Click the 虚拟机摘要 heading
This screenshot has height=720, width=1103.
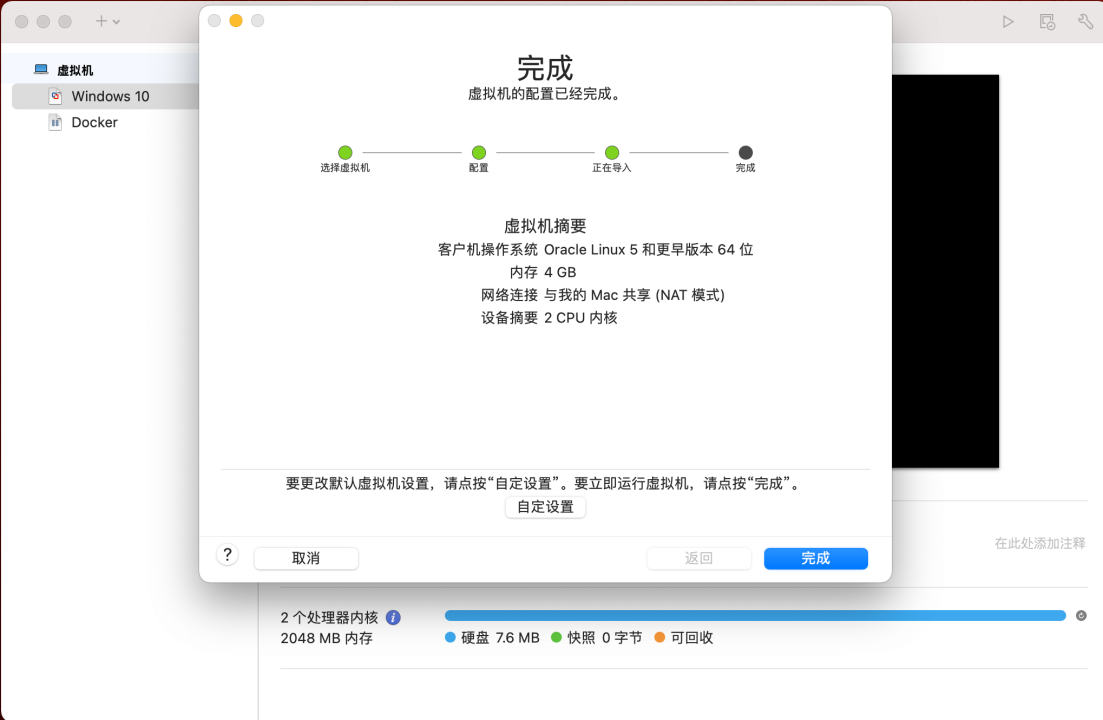click(x=545, y=226)
